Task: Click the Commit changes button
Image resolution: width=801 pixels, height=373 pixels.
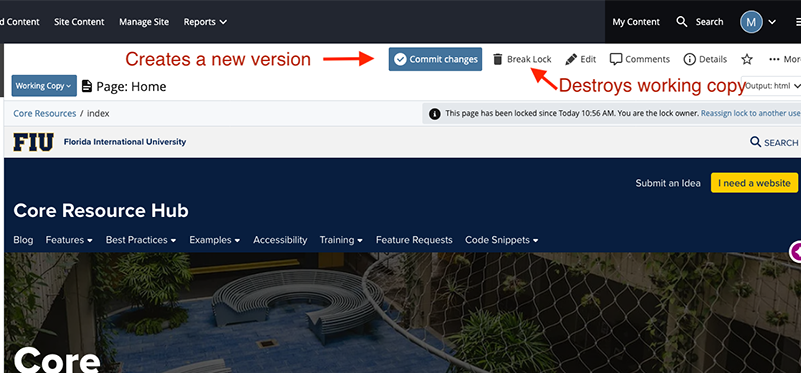Action: point(435,59)
